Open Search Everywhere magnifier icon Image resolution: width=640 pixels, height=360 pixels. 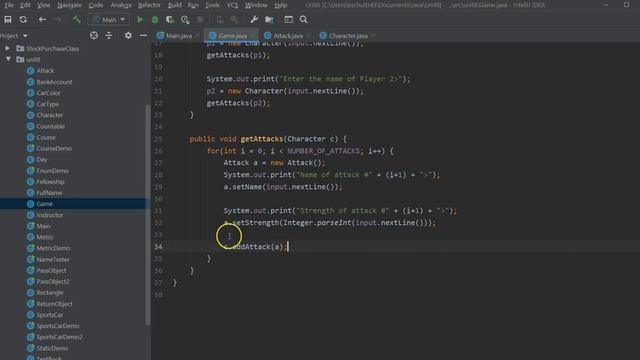click(x=304, y=20)
